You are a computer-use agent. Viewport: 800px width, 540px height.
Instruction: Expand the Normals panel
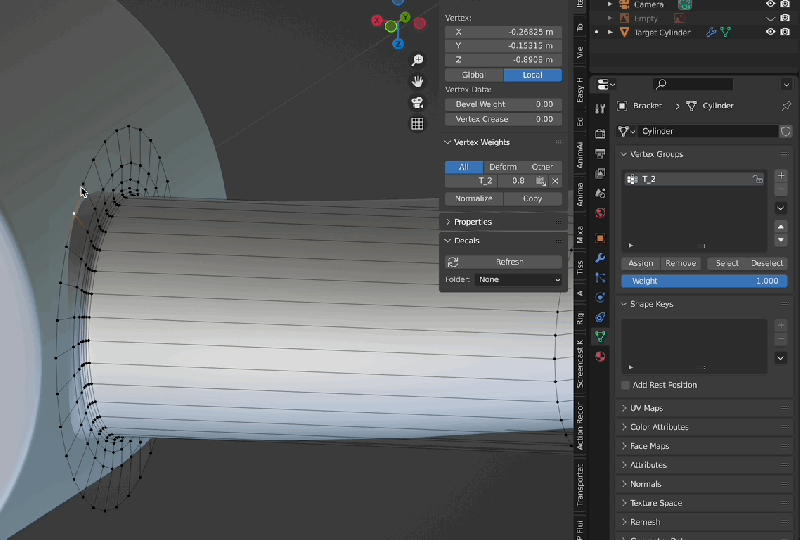tap(623, 484)
